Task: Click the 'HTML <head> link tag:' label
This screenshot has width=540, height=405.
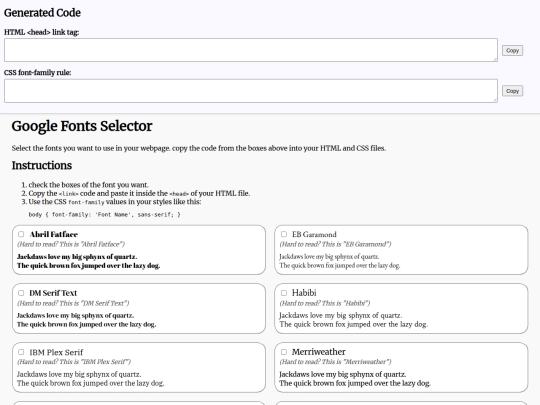Action: [x=41, y=32]
